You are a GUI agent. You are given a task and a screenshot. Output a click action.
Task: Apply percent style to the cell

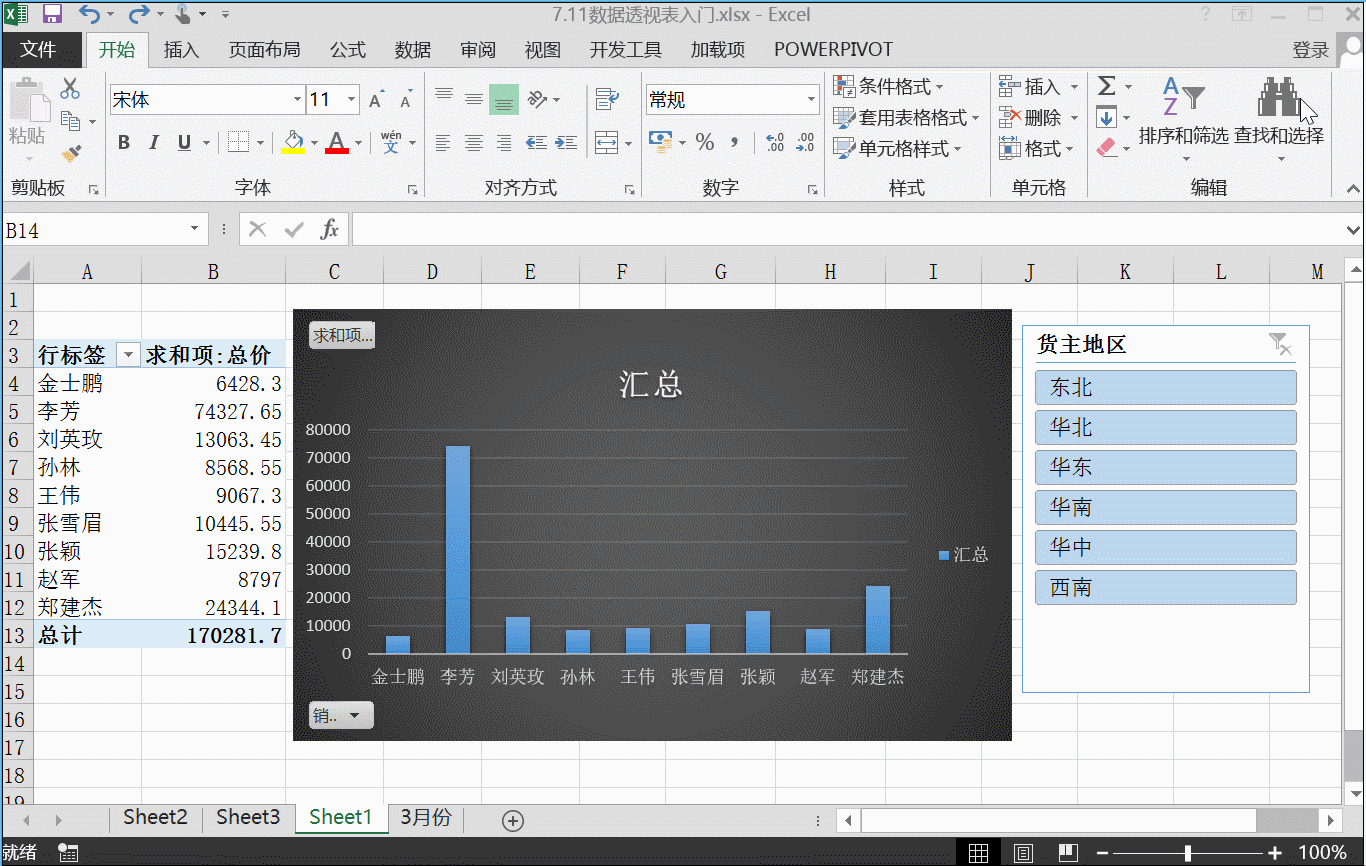(704, 142)
